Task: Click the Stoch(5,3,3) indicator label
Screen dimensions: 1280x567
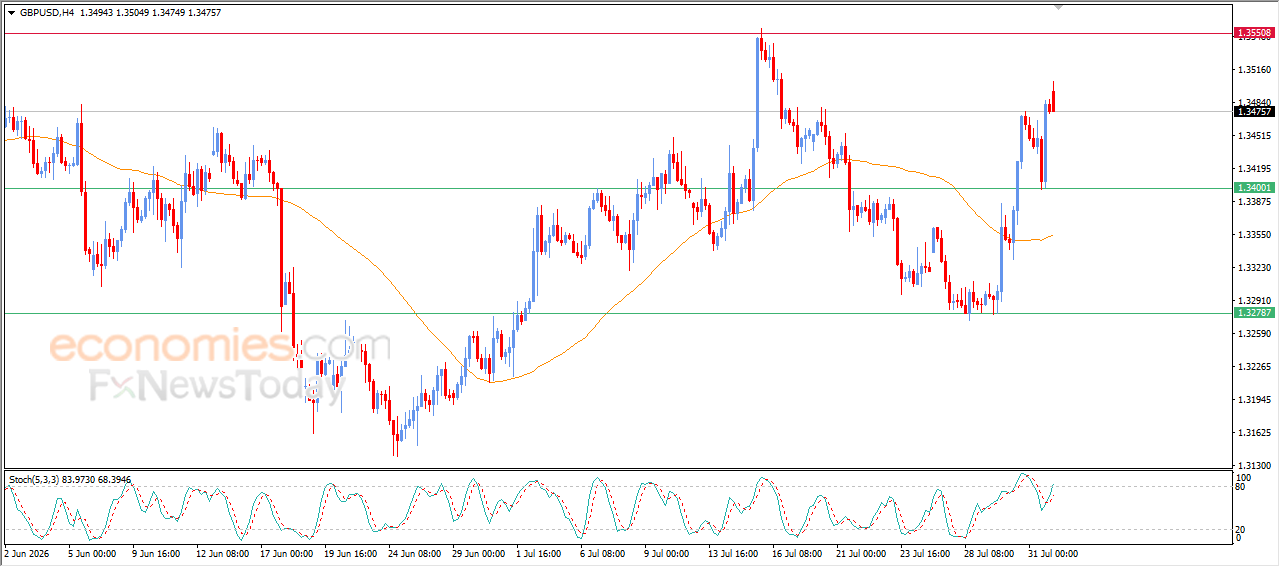Action: point(34,480)
